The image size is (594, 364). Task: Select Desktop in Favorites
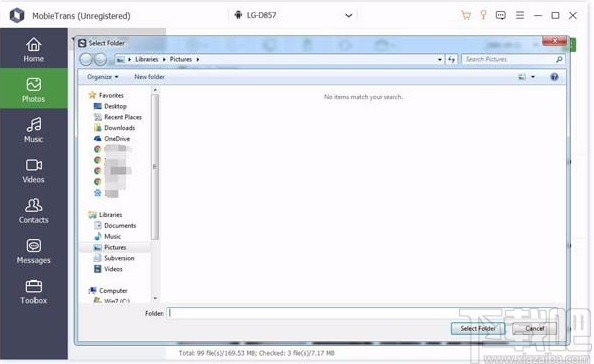[115, 106]
